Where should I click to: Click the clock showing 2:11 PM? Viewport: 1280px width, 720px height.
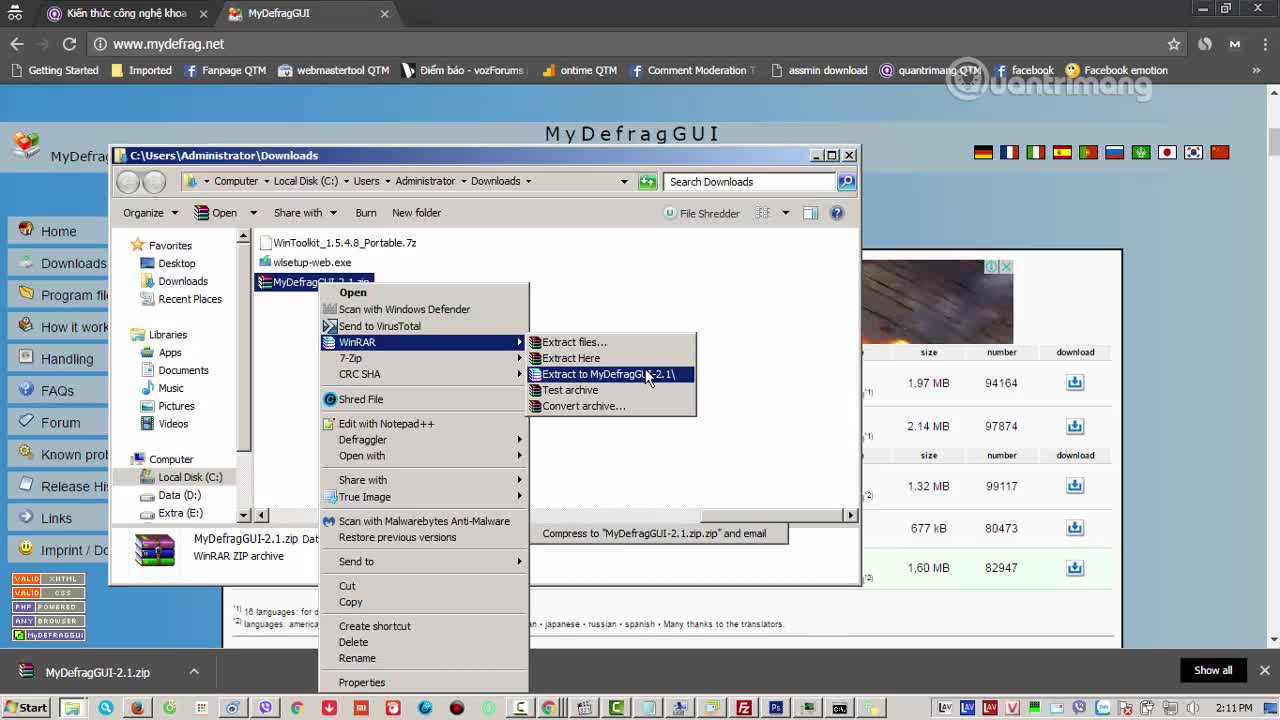click(1234, 708)
